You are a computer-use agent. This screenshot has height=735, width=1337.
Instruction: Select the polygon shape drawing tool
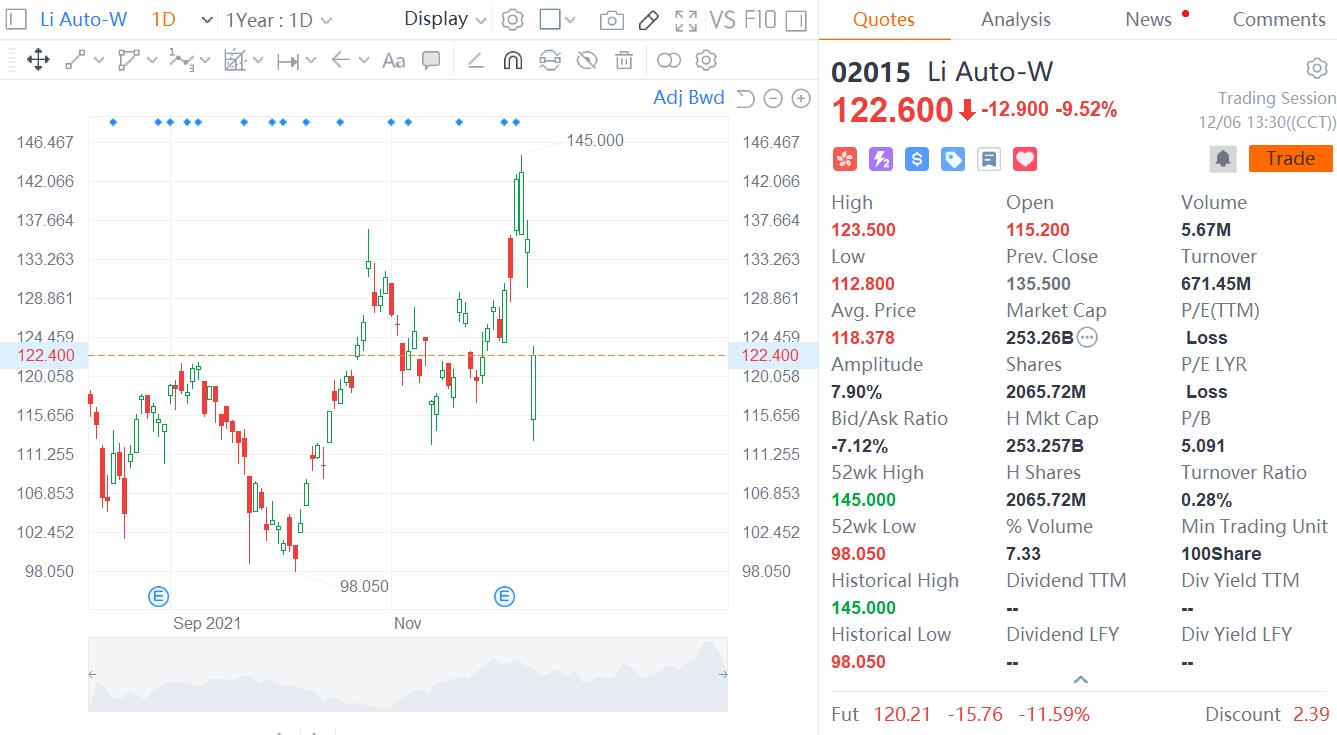coord(129,61)
